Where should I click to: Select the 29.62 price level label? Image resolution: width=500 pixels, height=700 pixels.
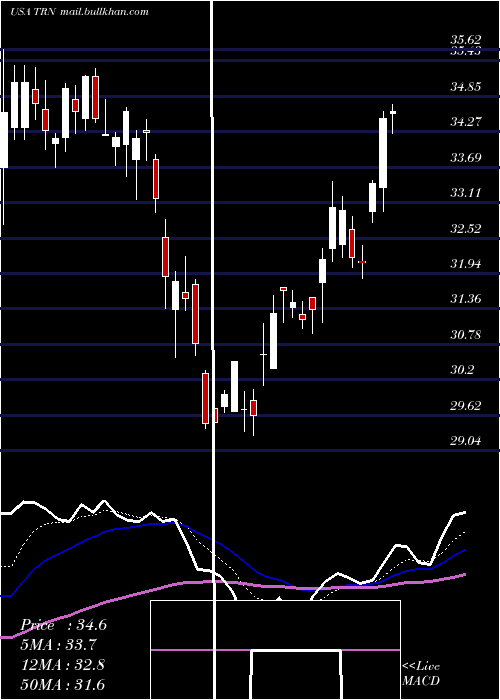coord(466,405)
